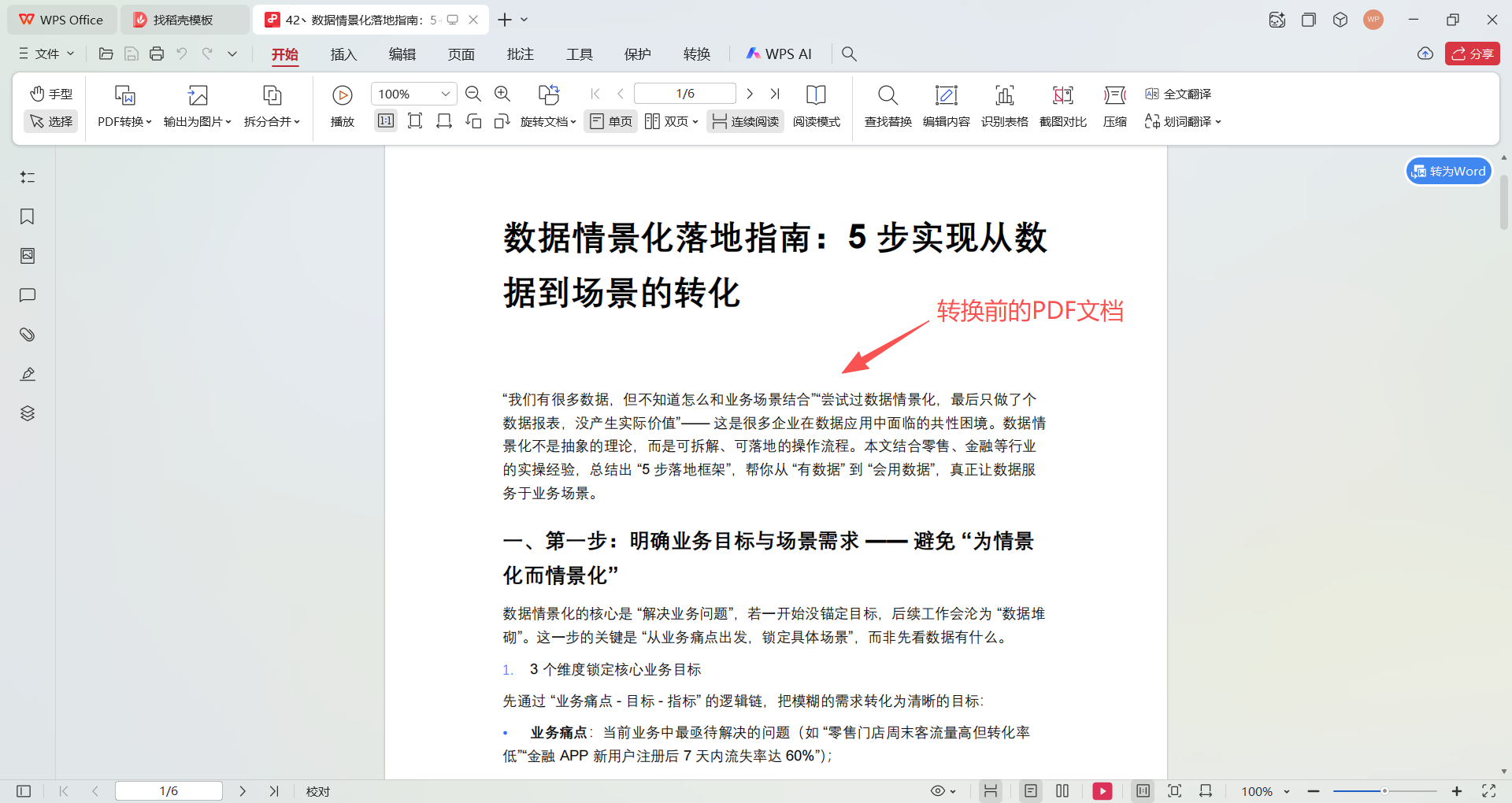This screenshot has height=803, width=1512.
Task: Switch to 选择 selection mode
Action: pyautogui.click(x=50, y=121)
